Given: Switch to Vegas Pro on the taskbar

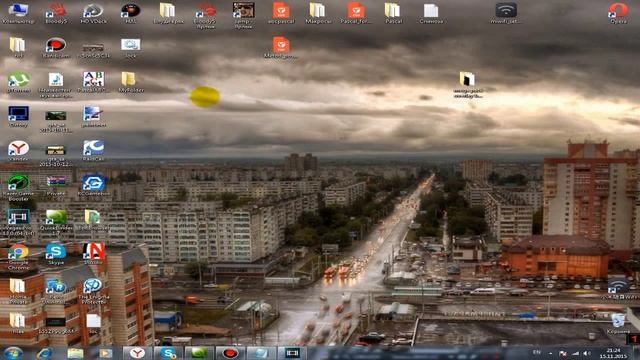Looking at the screenshot, I should [x=292, y=353].
